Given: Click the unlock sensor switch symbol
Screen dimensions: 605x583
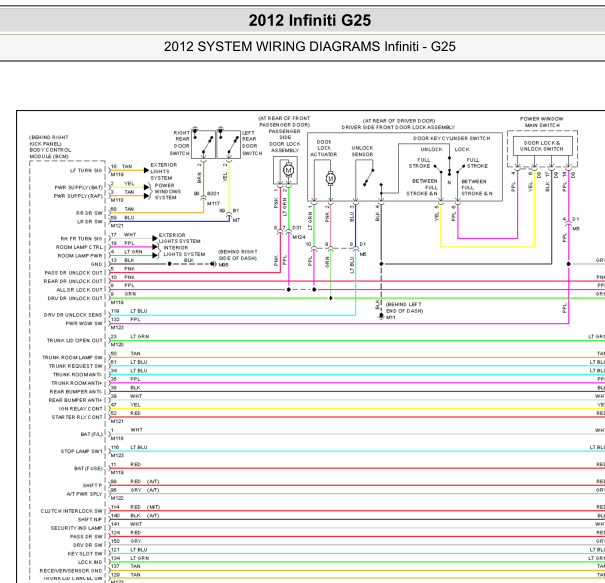Looking at the screenshot, I should (368, 177).
